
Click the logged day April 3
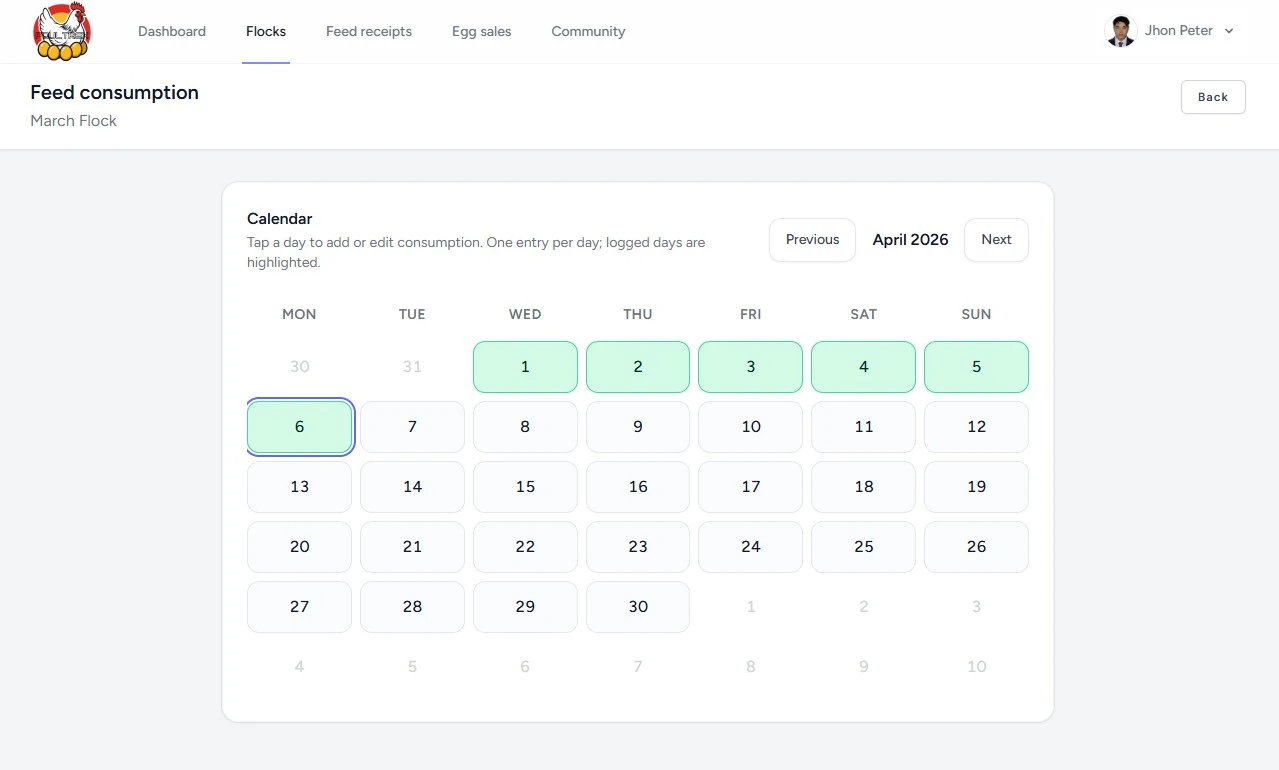[x=750, y=367]
